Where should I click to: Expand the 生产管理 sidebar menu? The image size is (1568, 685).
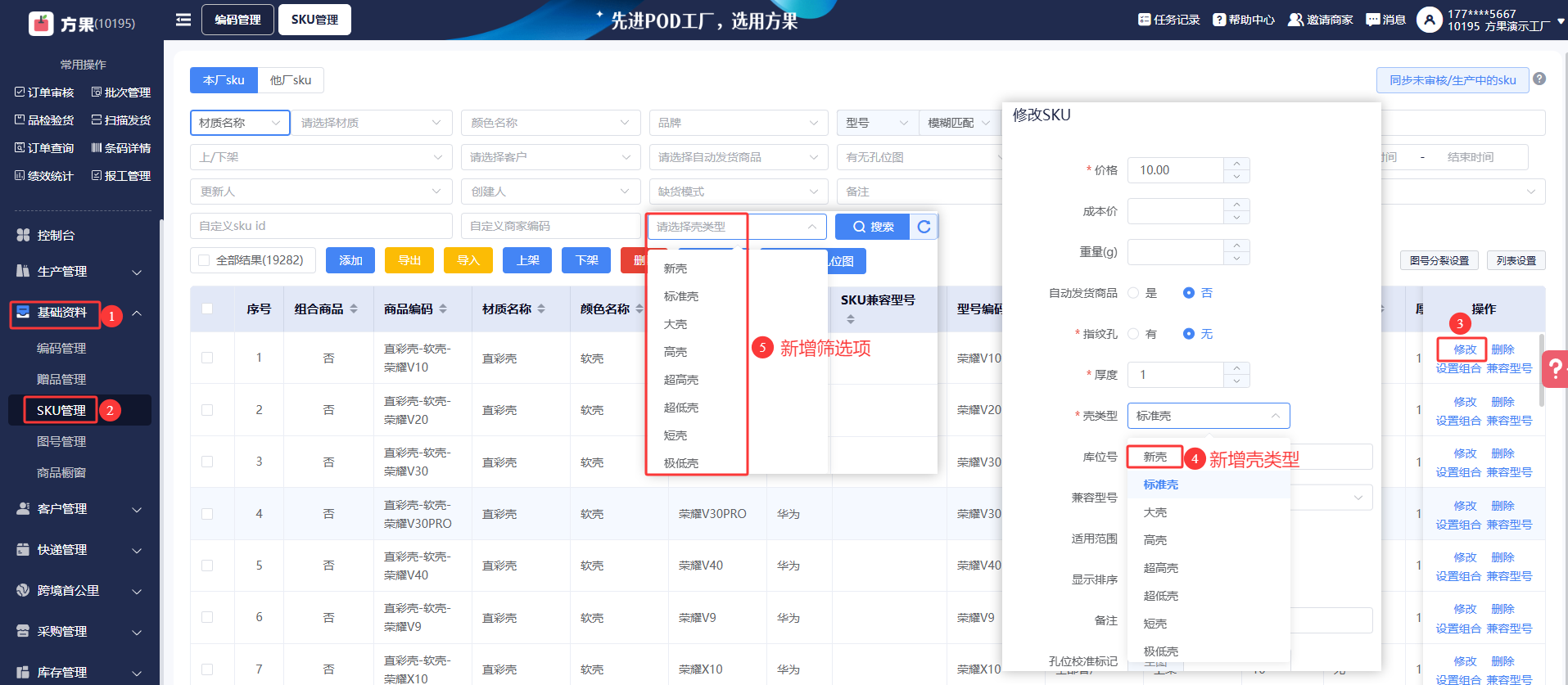(x=79, y=272)
